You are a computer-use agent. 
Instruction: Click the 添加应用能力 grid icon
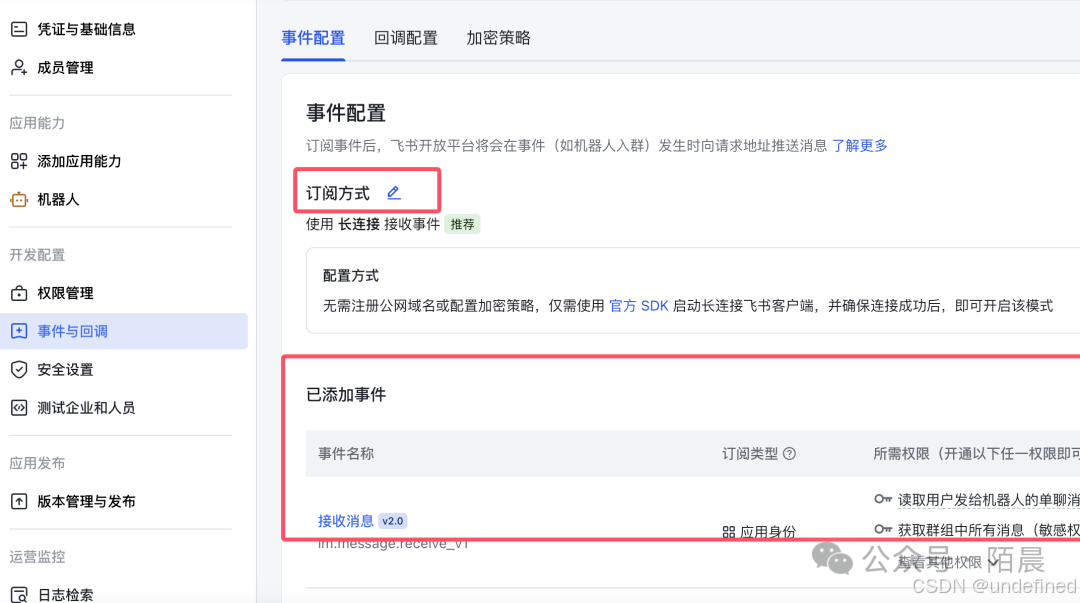(x=18, y=160)
